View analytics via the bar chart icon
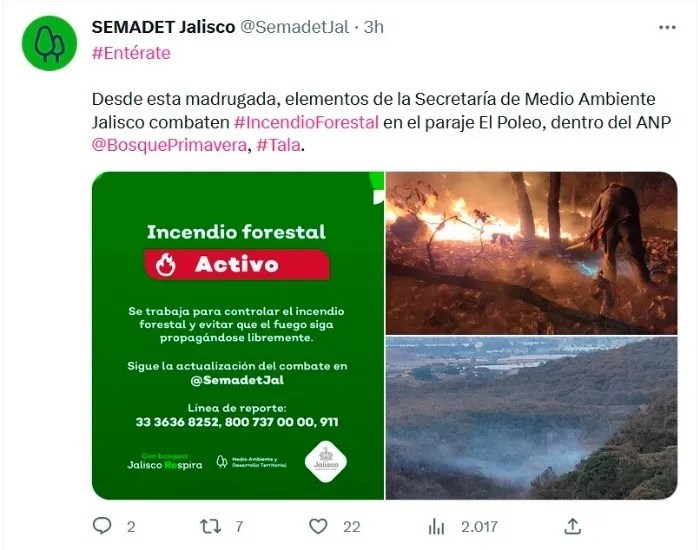The height and width of the screenshot is (550, 700). pyautogui.click(x=436, y=527)
